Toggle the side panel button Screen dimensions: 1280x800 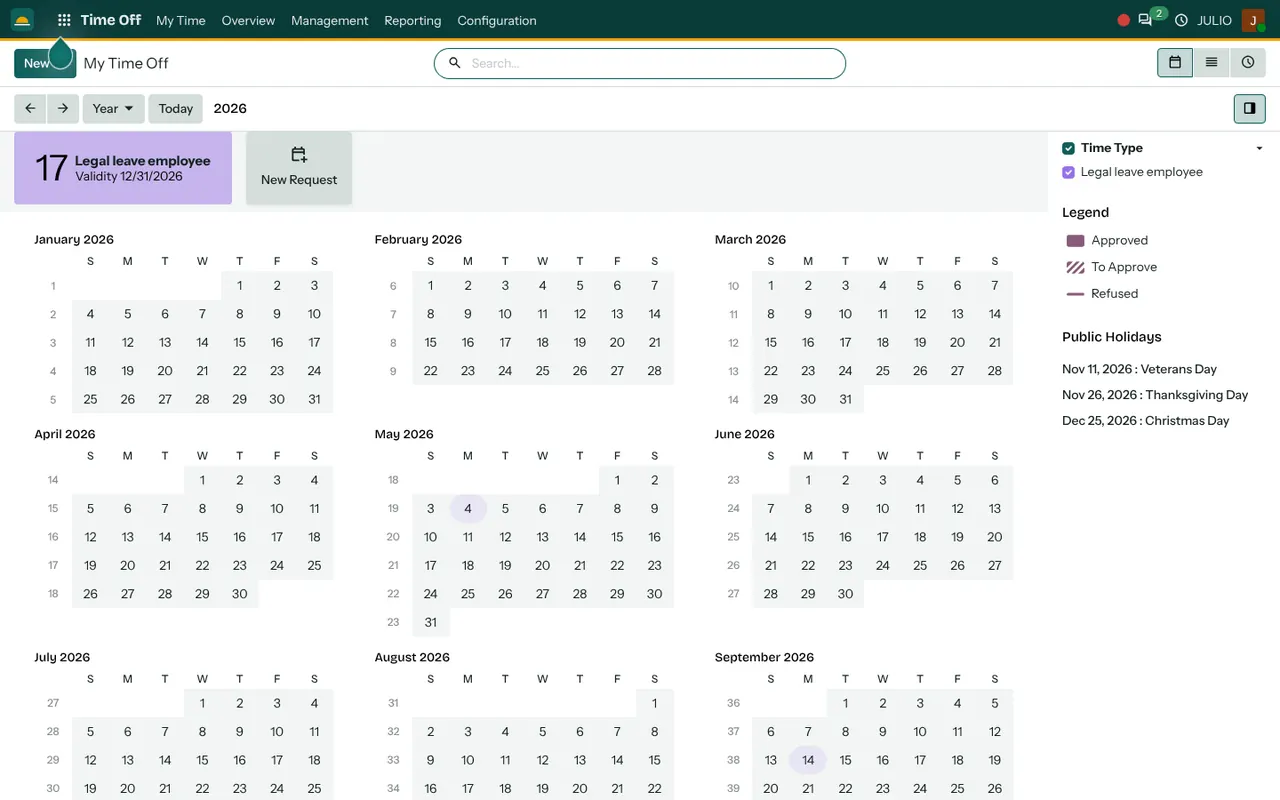click(1250, 108)
